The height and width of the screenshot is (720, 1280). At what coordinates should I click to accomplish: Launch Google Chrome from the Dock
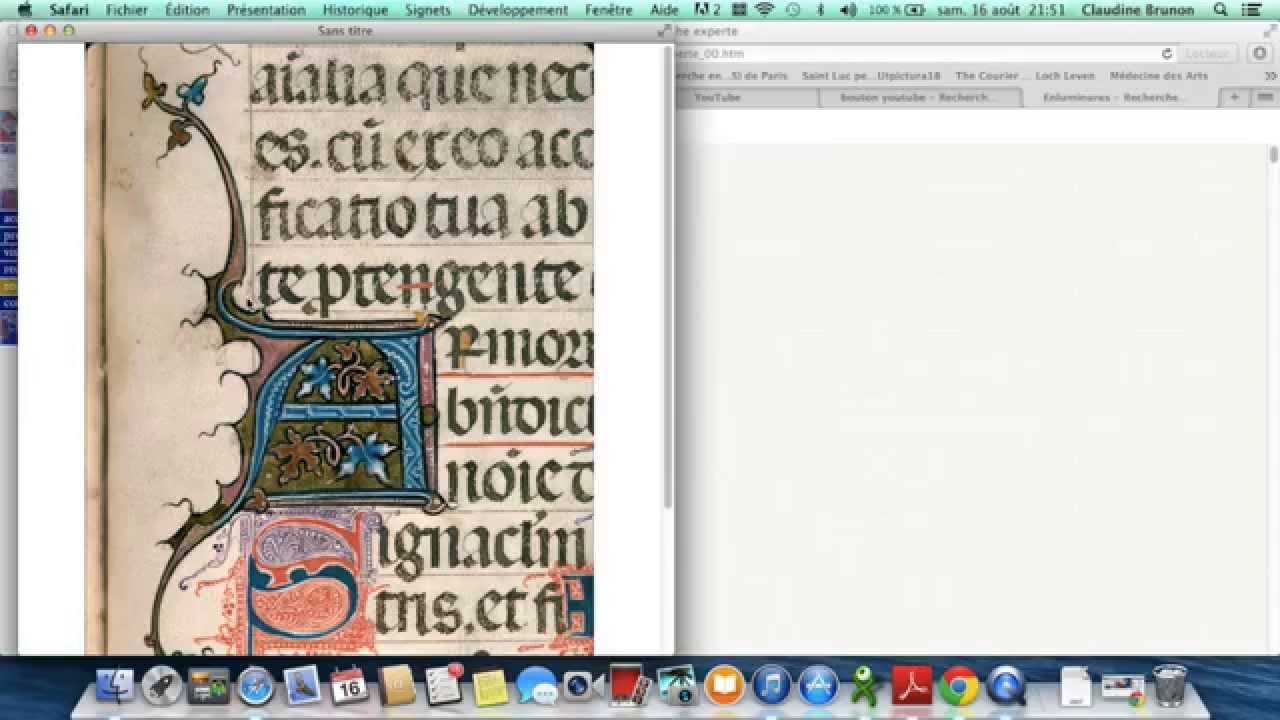[959, 686]
